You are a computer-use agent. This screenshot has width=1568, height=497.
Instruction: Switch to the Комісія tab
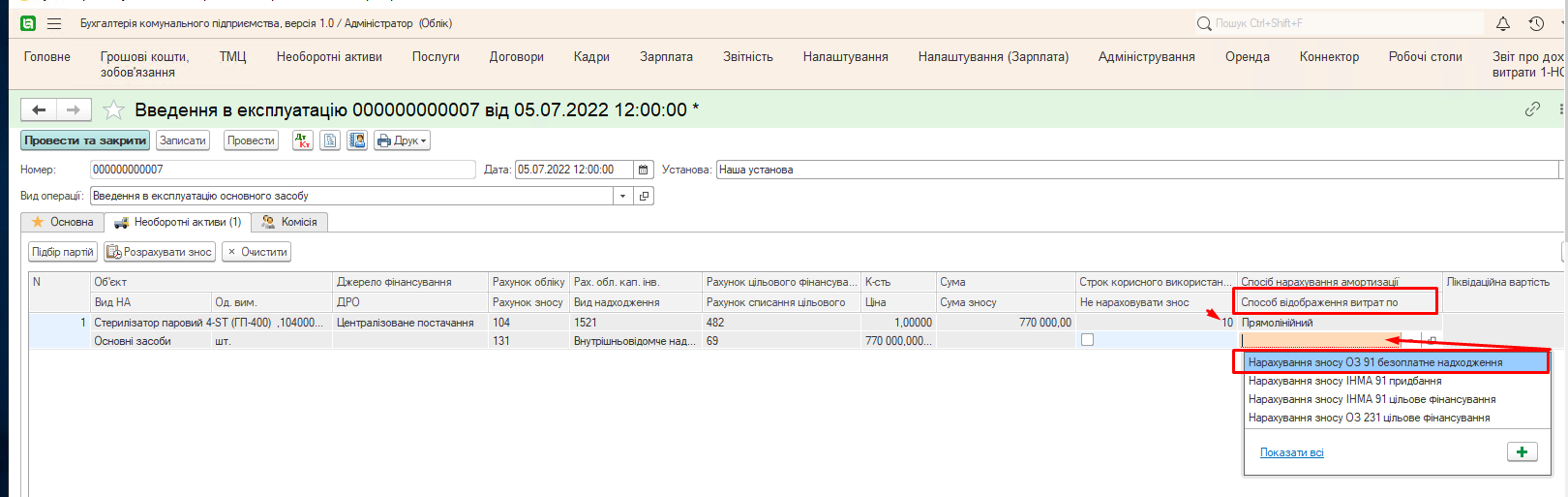coord(290,222)
